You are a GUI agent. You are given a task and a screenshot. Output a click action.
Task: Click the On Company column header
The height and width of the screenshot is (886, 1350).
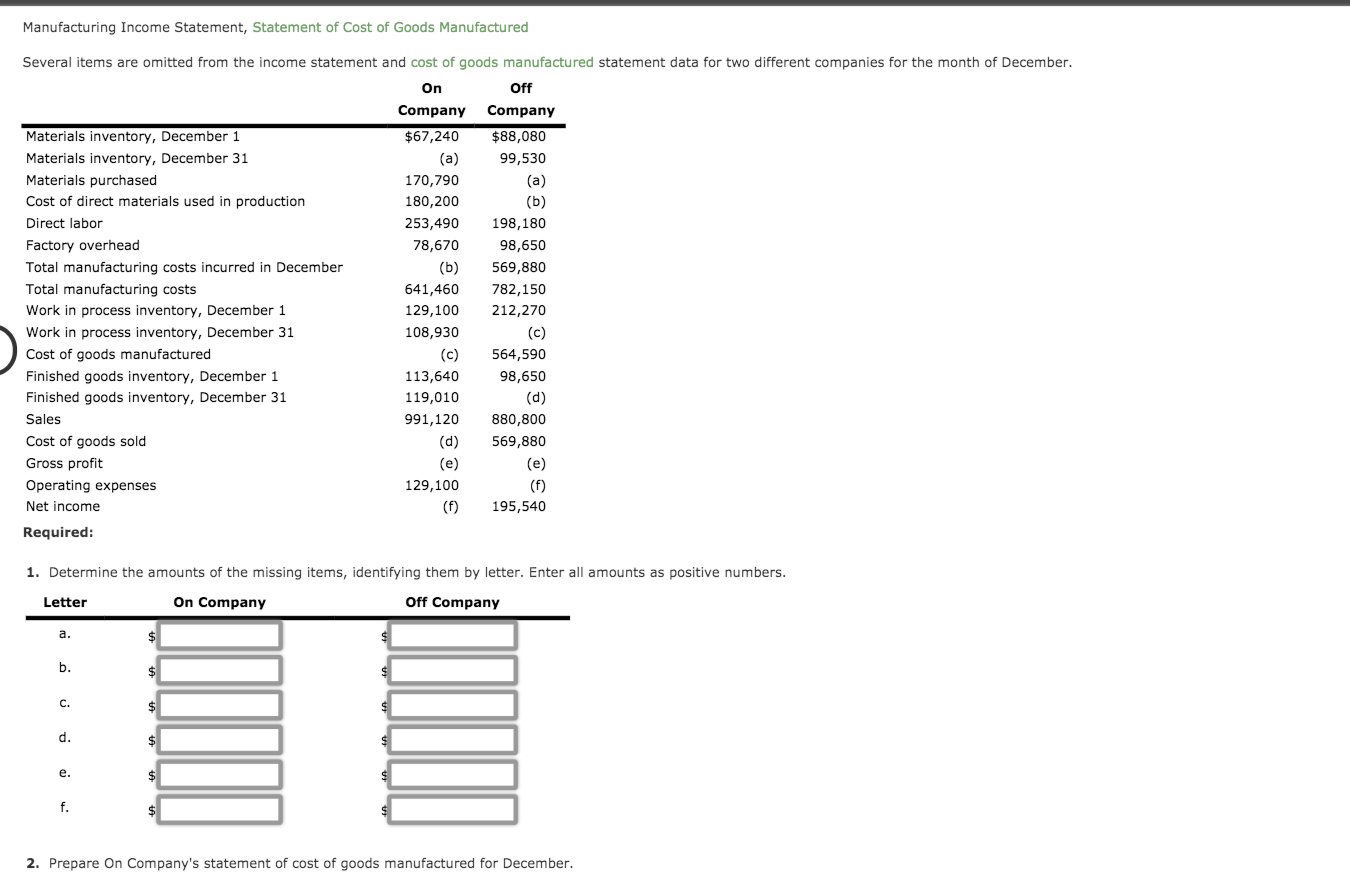[431, 99]
